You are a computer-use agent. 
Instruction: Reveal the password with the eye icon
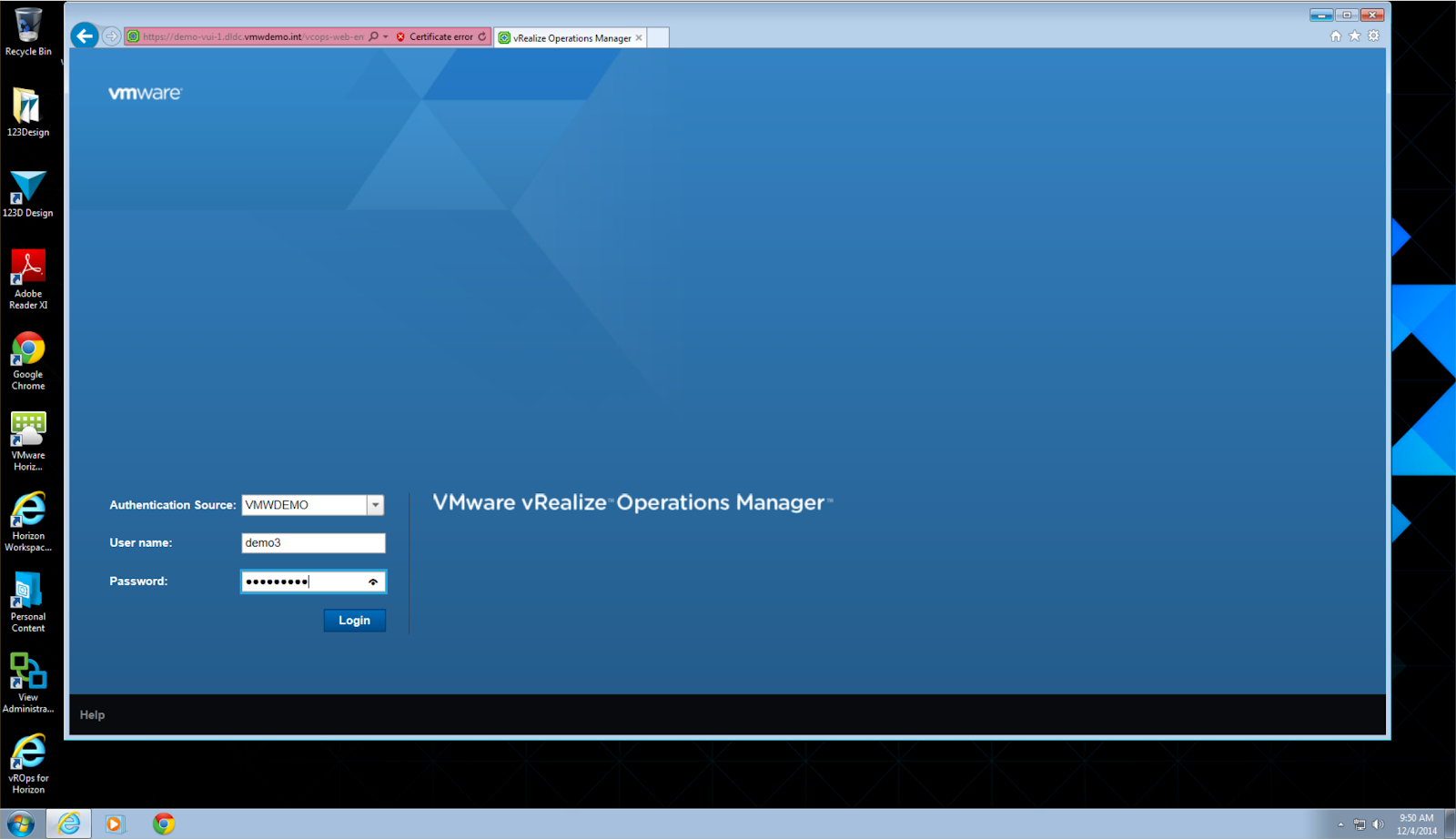tap(373, 581)
